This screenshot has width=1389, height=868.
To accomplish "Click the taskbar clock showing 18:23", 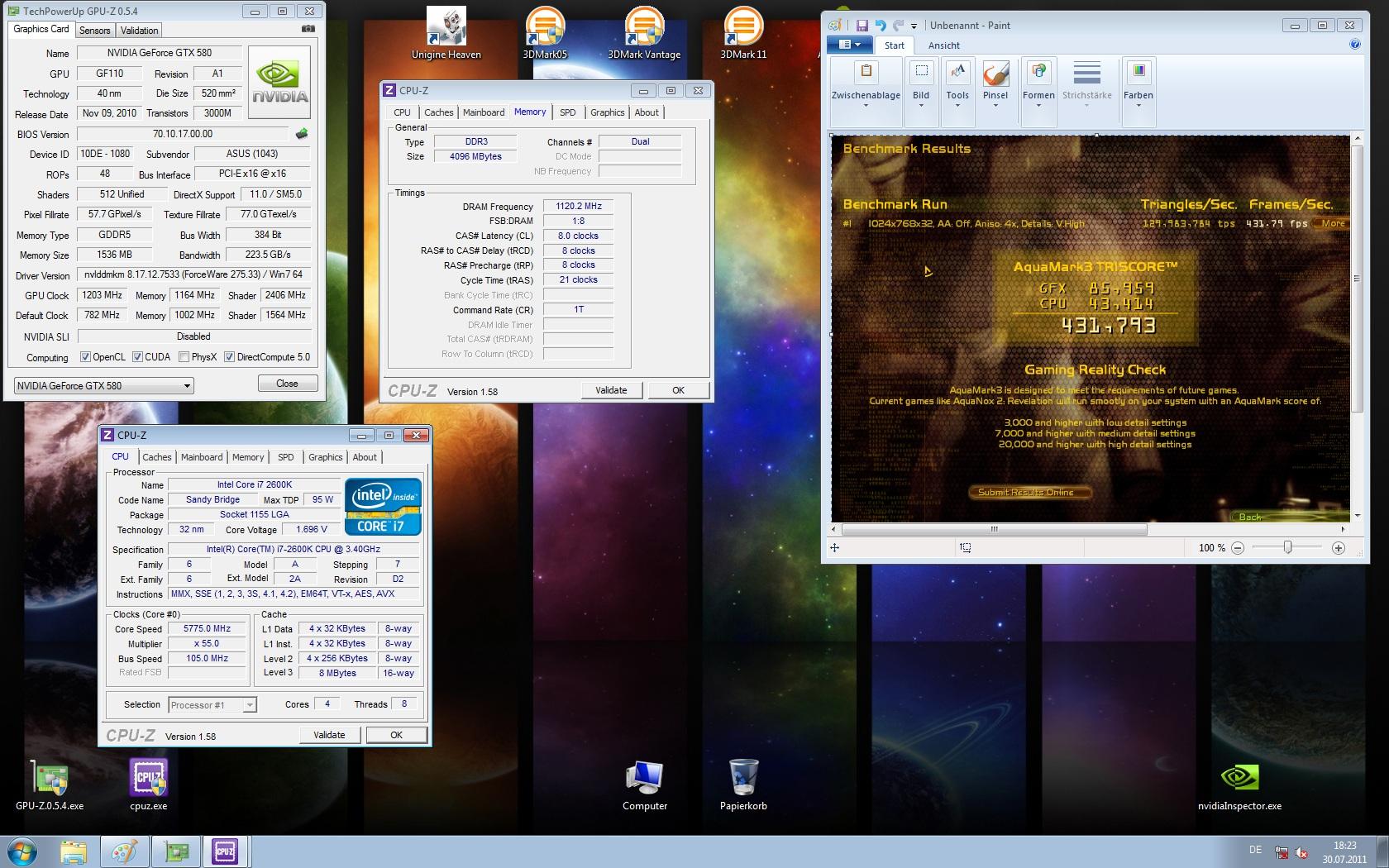I will click(1344, 851).
